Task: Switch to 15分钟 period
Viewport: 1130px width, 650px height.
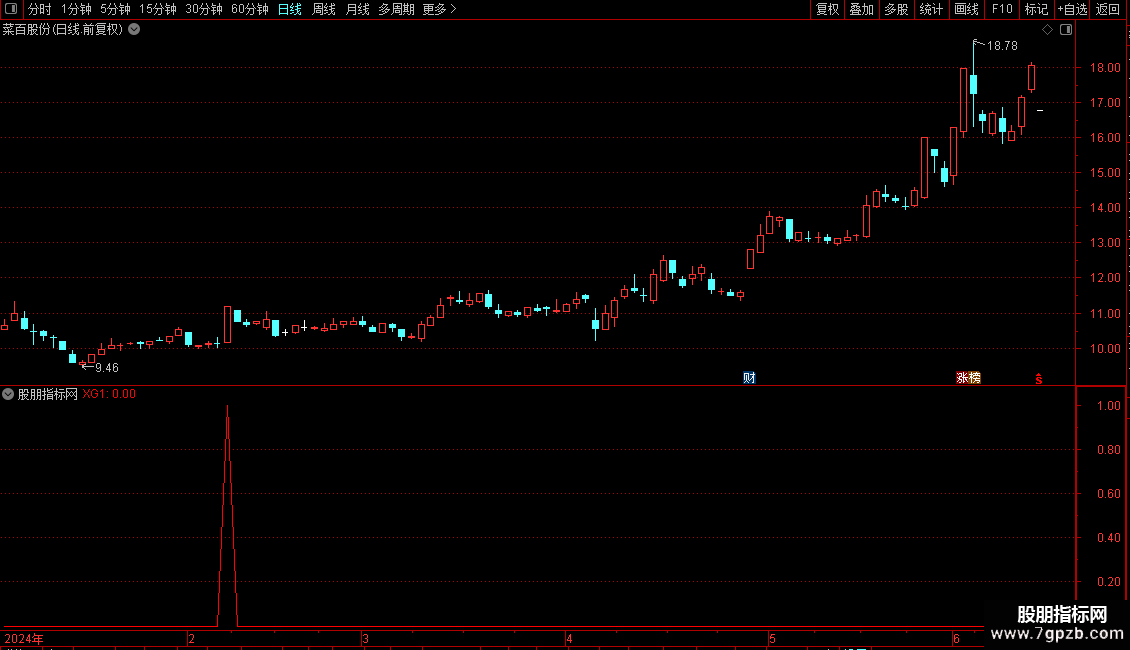Action: pos(157,9)
